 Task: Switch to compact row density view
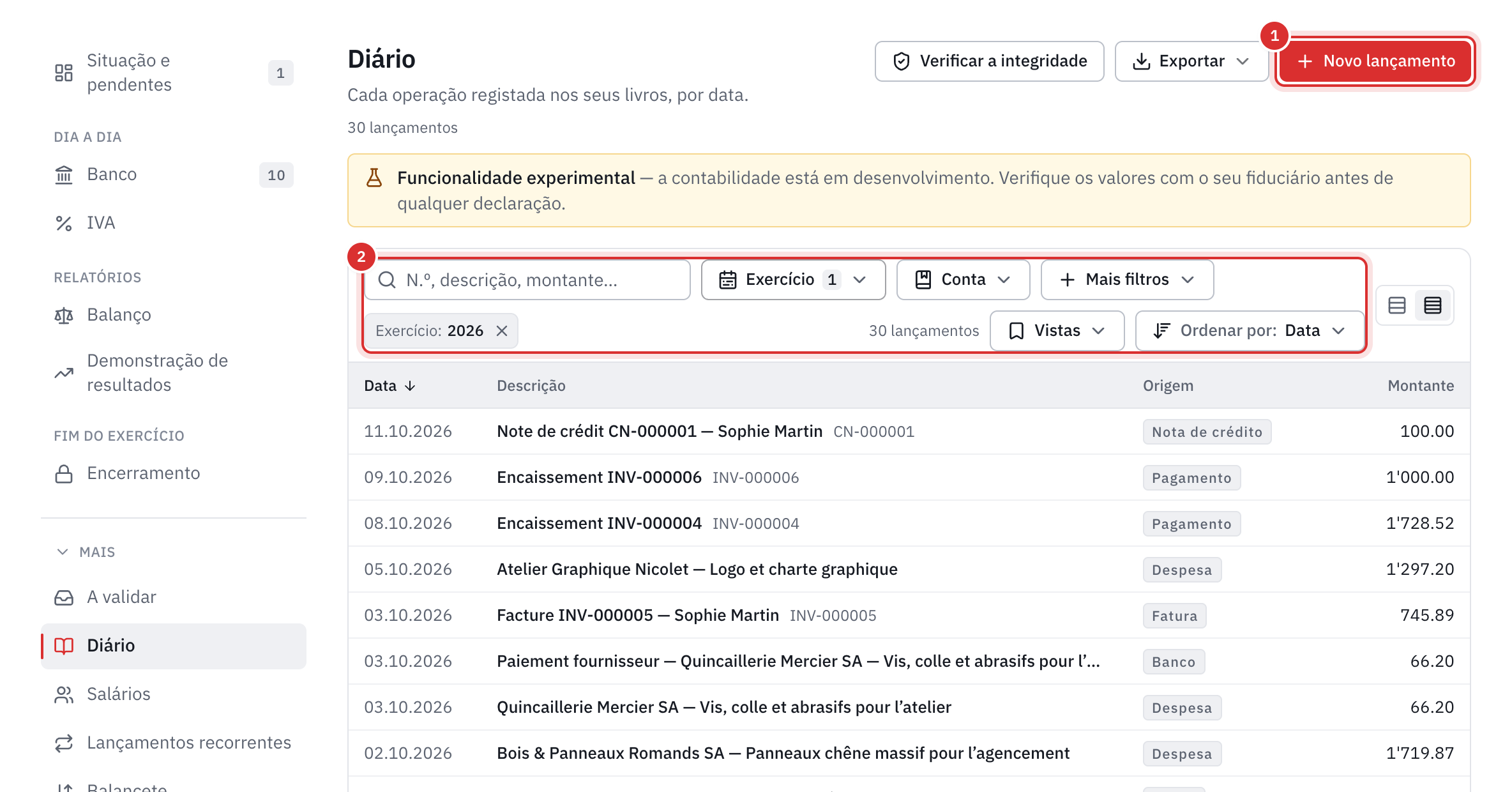click(x=1433, y=305)
